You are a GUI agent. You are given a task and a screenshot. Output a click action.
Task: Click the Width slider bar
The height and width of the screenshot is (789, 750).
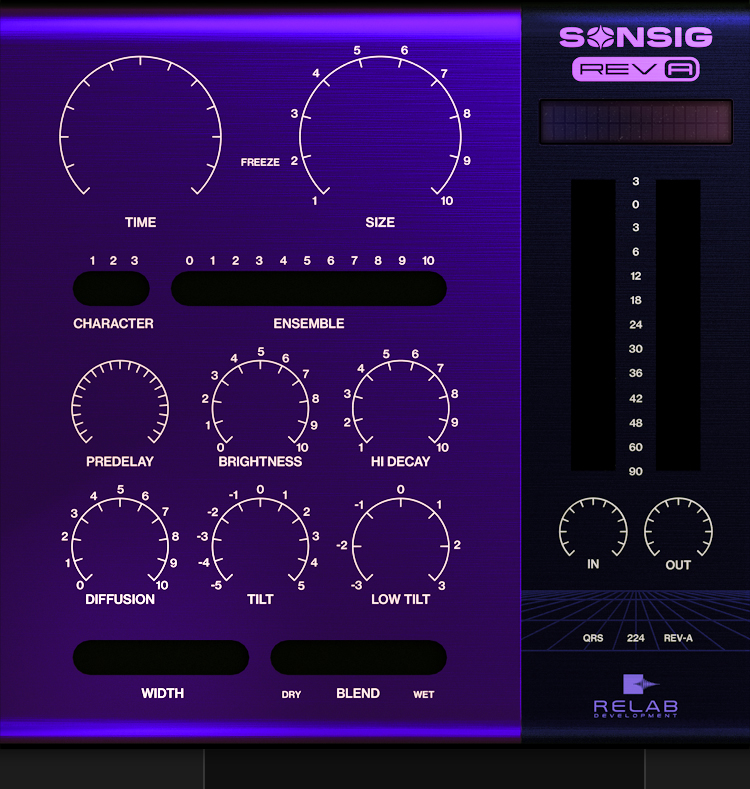click(161, 657)
